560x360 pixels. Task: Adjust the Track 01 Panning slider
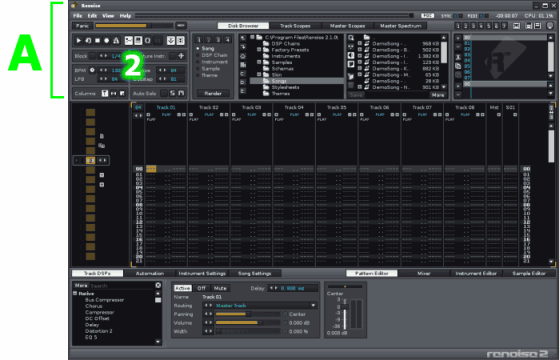248,314
